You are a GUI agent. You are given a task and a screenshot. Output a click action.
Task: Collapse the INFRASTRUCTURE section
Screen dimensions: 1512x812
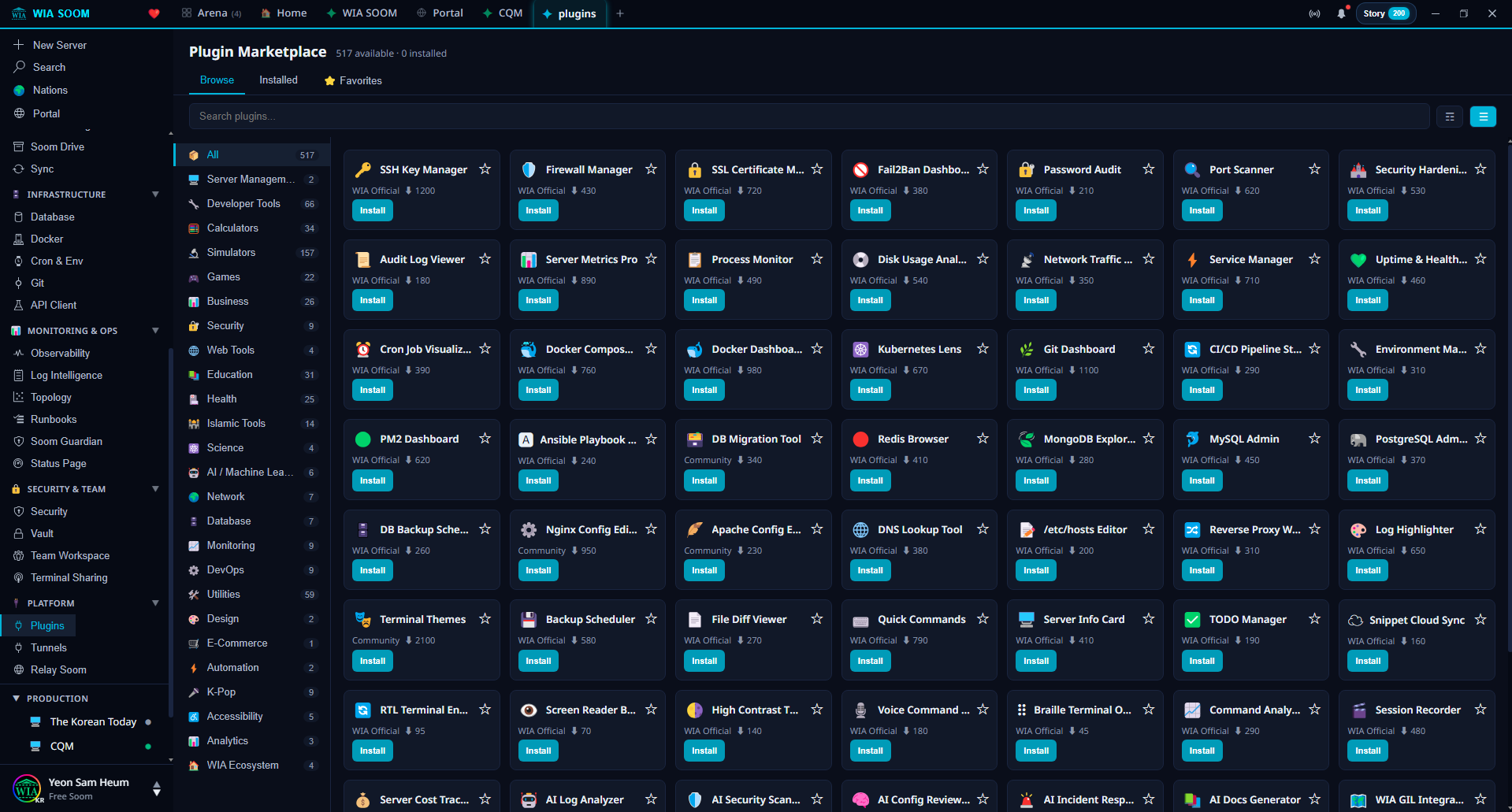(x=154, y=194)
